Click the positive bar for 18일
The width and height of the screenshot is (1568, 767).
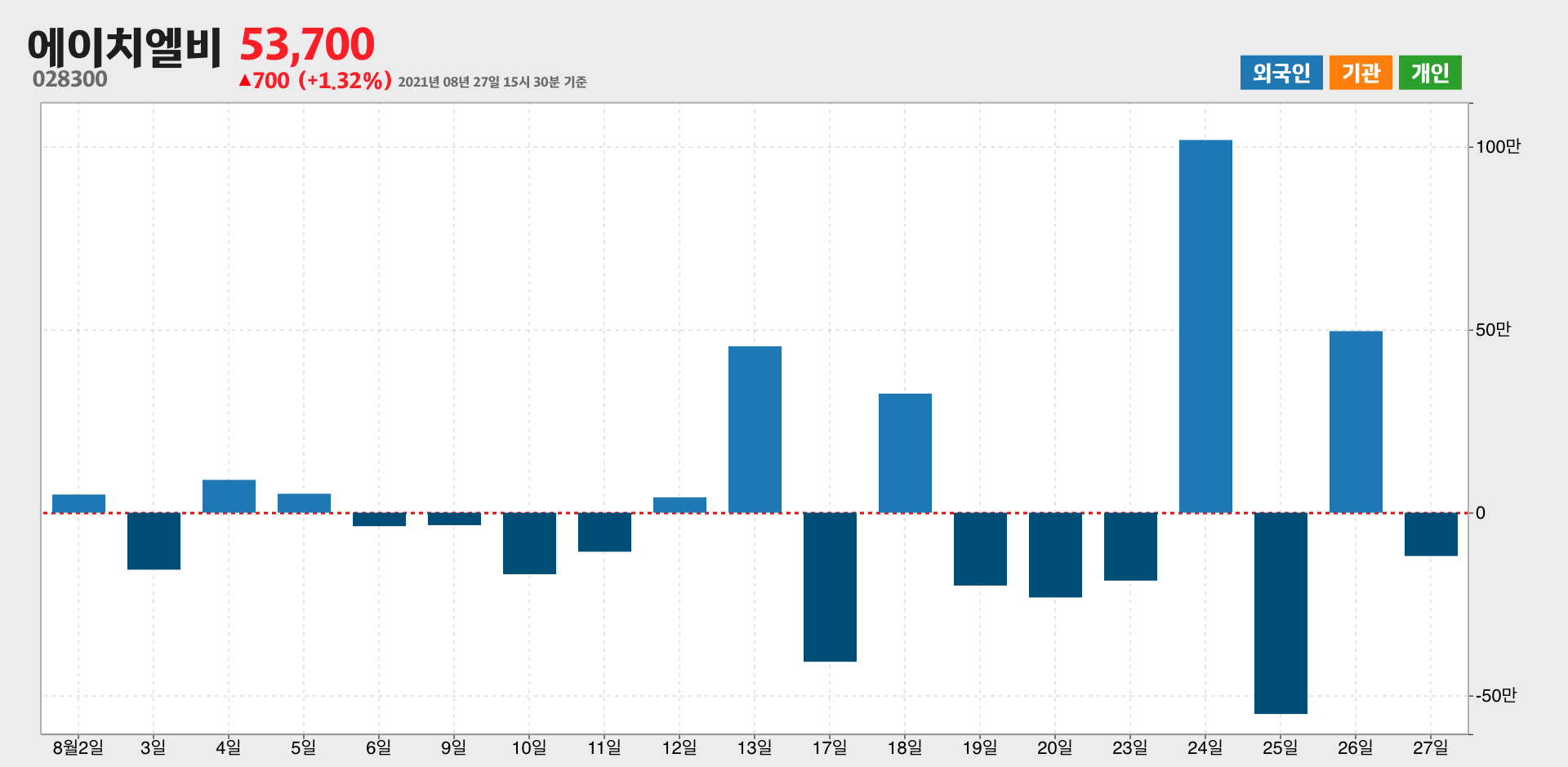coord(905,453)
